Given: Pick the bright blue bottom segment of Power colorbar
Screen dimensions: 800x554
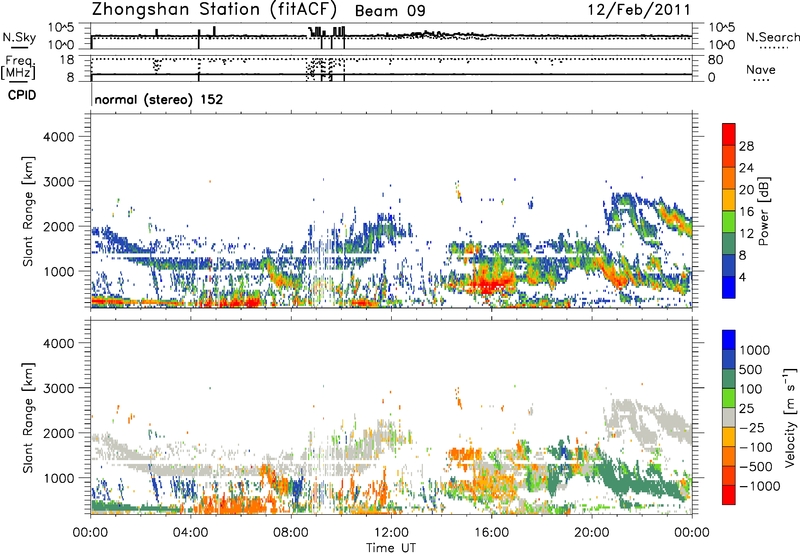Looking at the screenshot, I should pyautogui.click(x=729, y=288).
